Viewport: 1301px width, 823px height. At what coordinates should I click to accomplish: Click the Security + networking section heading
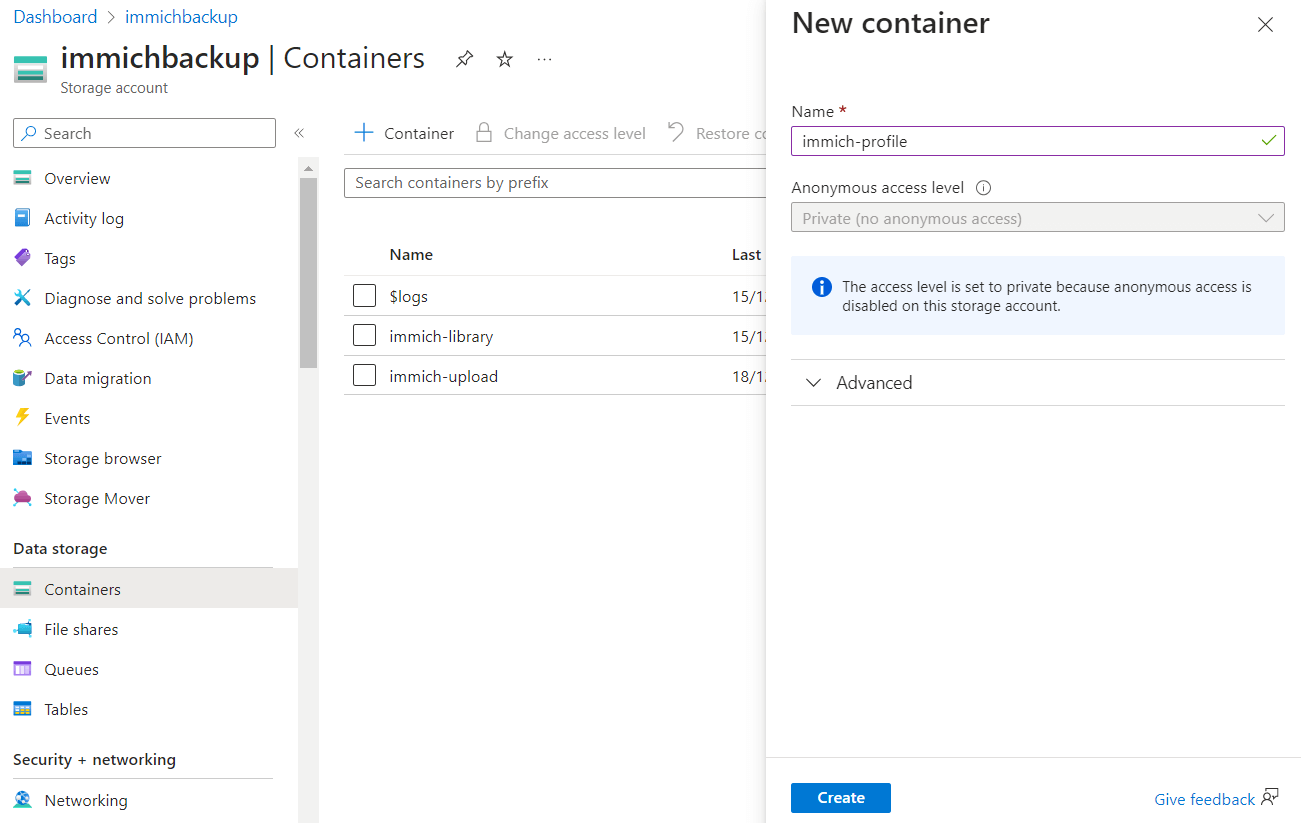click(x=94, y=759)
